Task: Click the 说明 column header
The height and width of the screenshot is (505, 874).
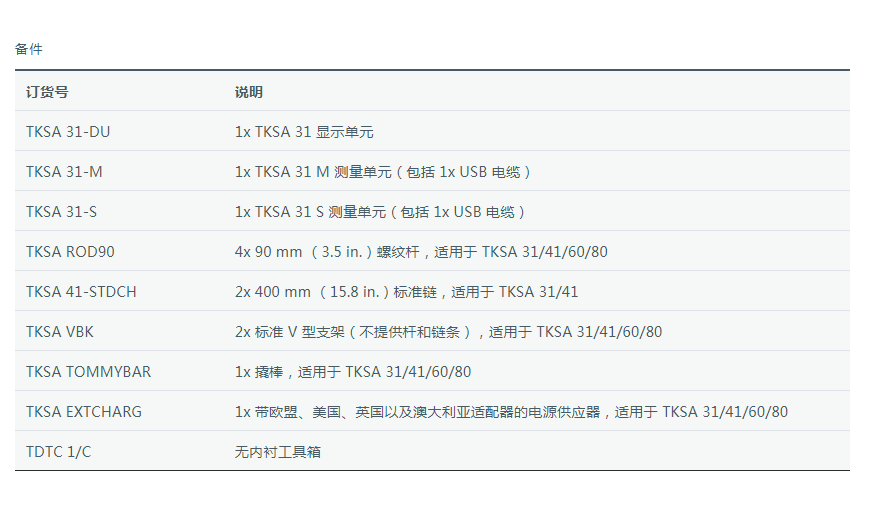Action: pyautogui.click(x=249, y=92)
